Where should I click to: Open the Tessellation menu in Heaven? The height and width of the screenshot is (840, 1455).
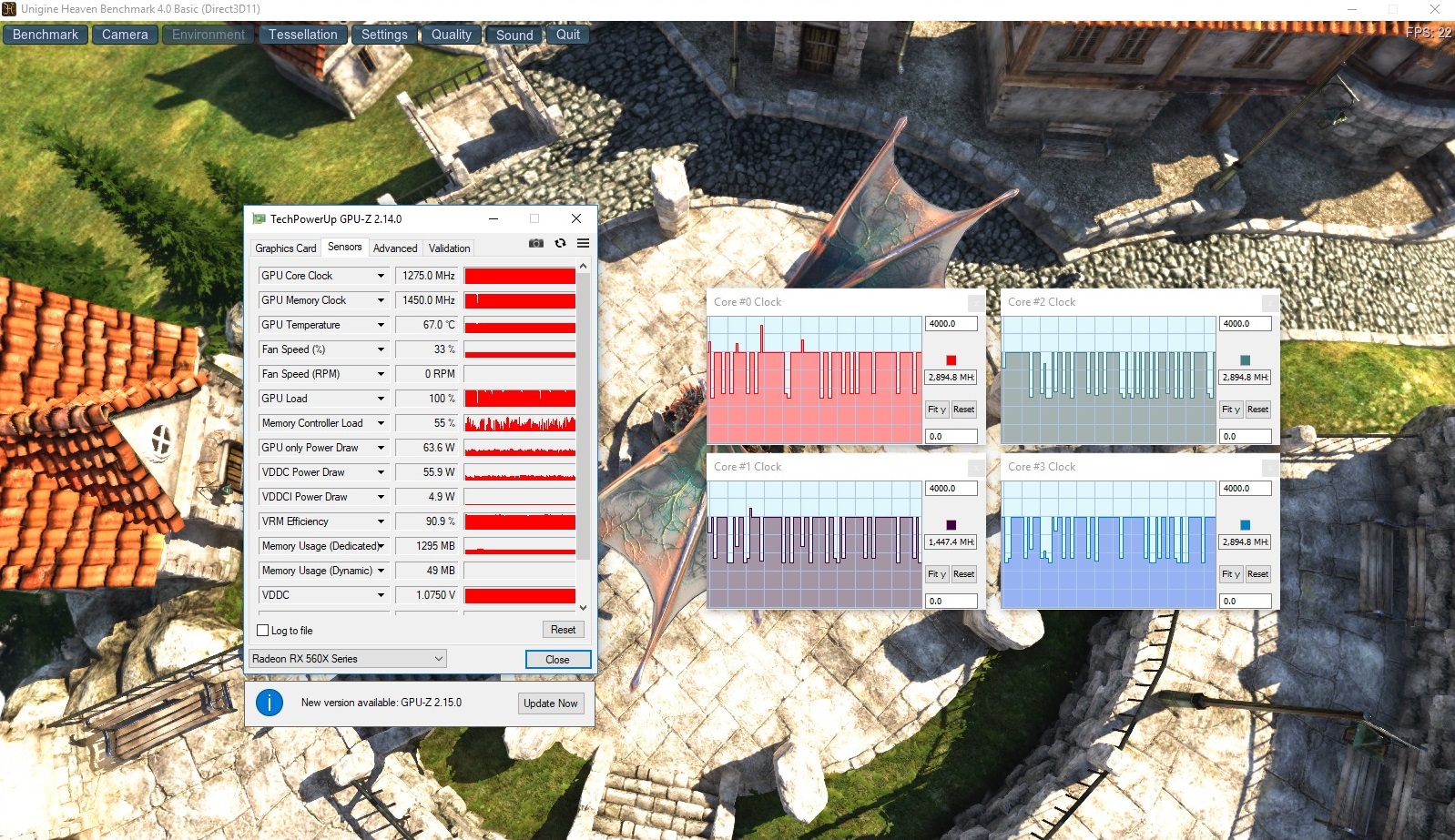tap(302, 35)
